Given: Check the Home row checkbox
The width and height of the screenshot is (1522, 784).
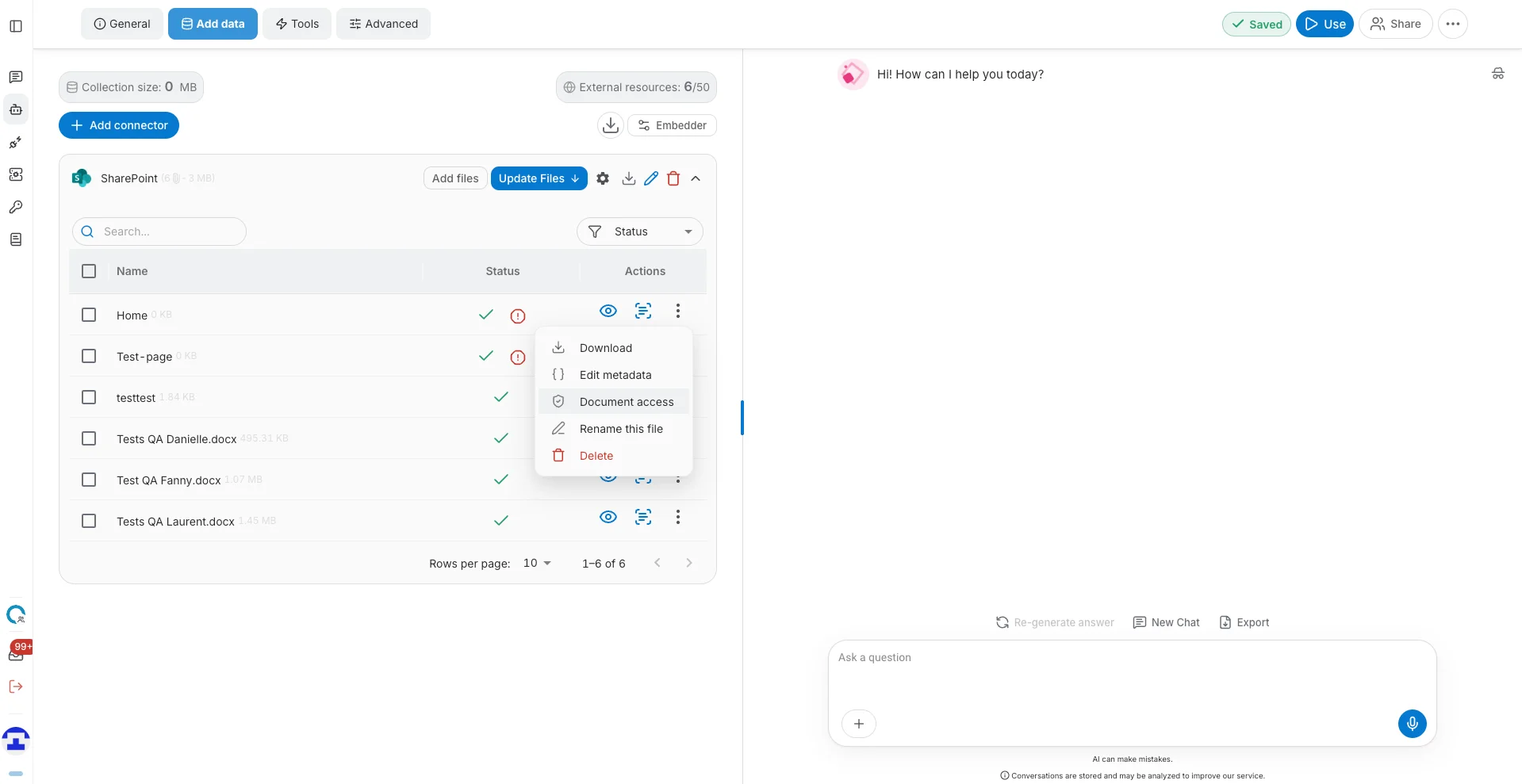Looking at the screenshot, I should [89, 315].
